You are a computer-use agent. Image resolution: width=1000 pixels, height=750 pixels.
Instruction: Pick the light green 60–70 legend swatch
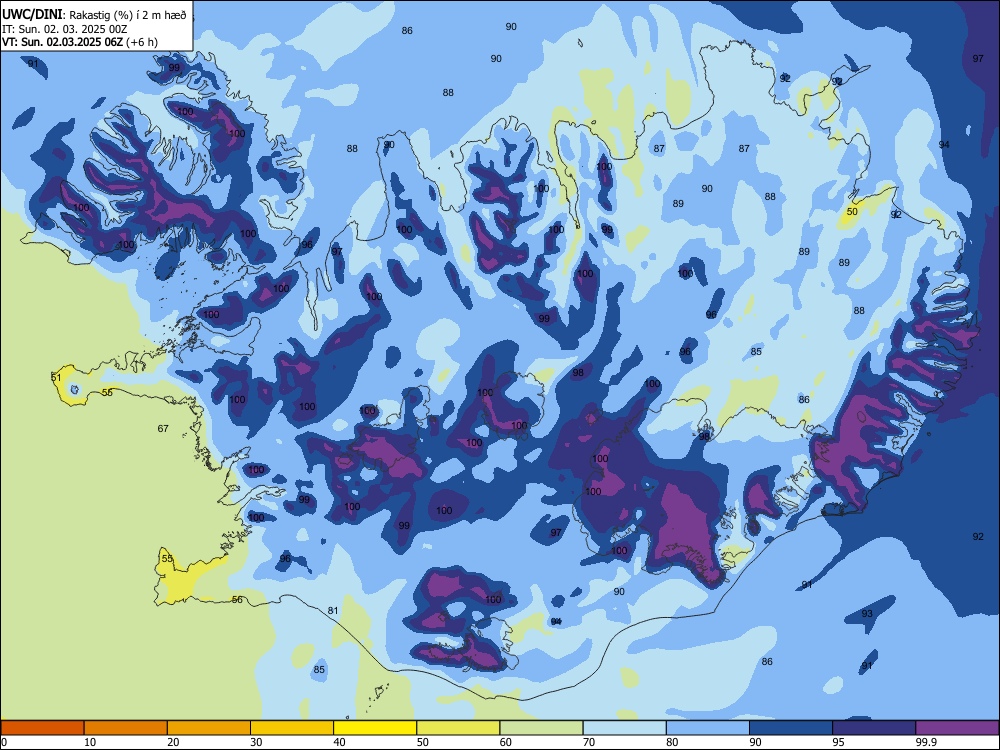[541, 728]
